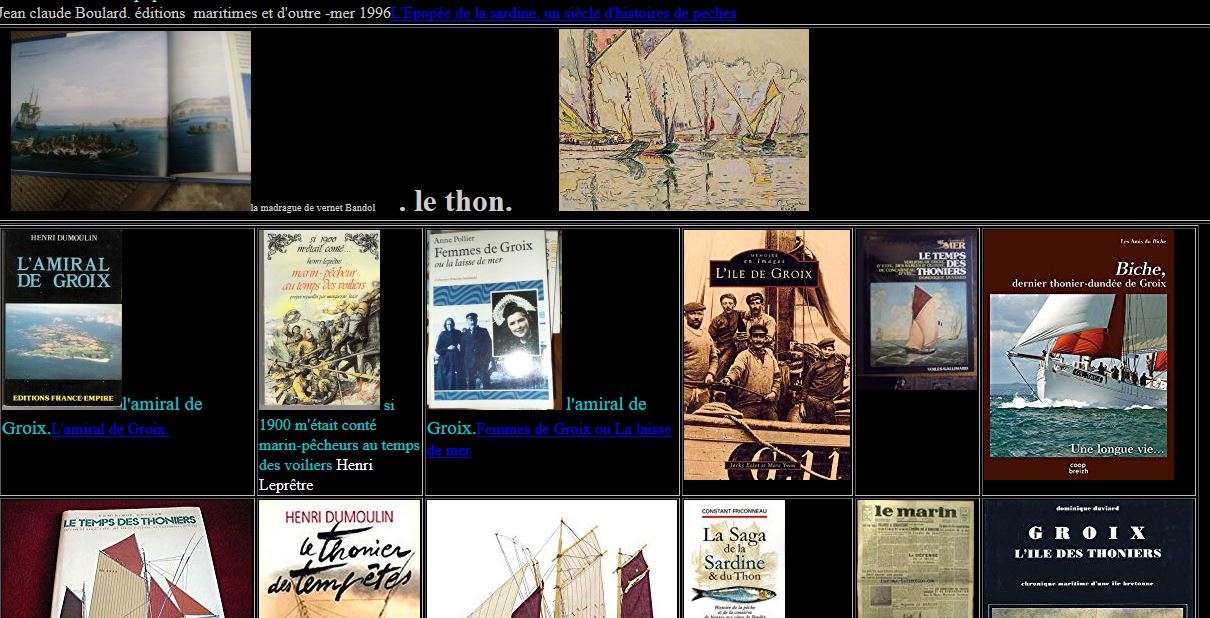Screen dimensions: 1210x618
Task: Click the sailboats watercolor painting
Action: click(x=684, y=119)
